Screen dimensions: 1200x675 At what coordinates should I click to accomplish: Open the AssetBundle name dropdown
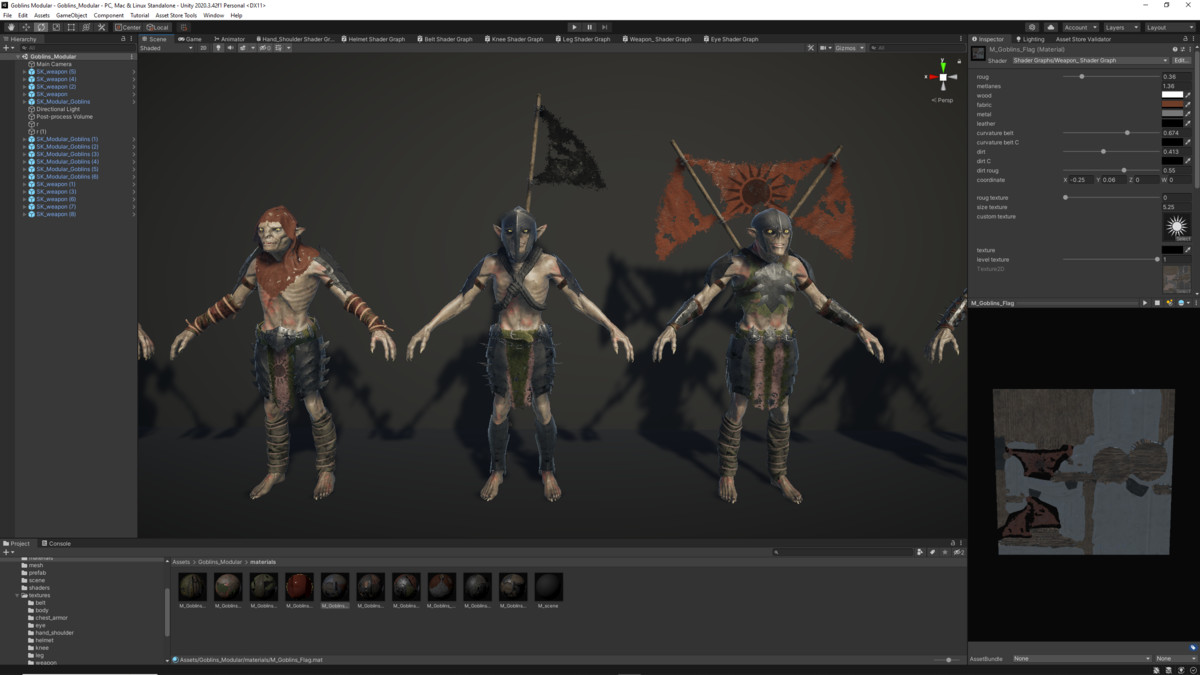[1081, 659]
